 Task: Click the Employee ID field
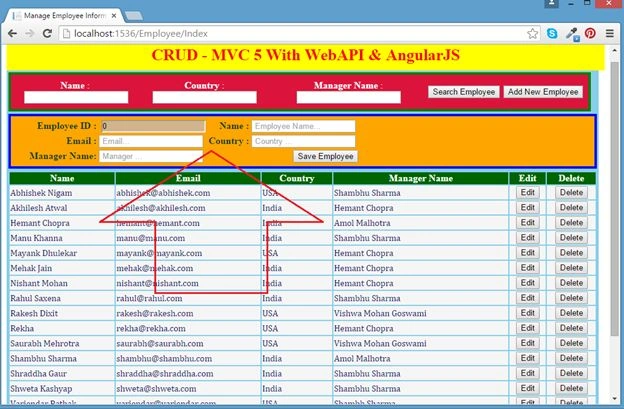point(153,127)
